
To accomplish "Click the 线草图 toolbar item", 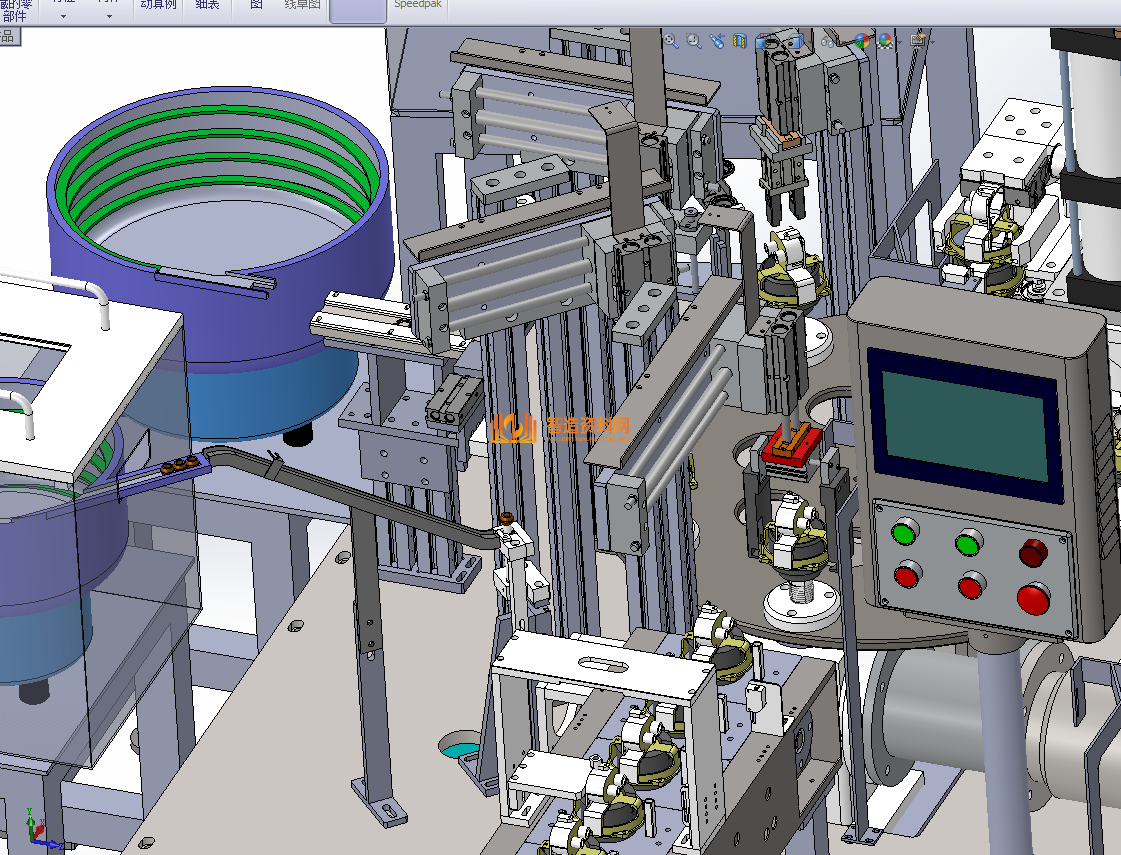I will point(302,5).
